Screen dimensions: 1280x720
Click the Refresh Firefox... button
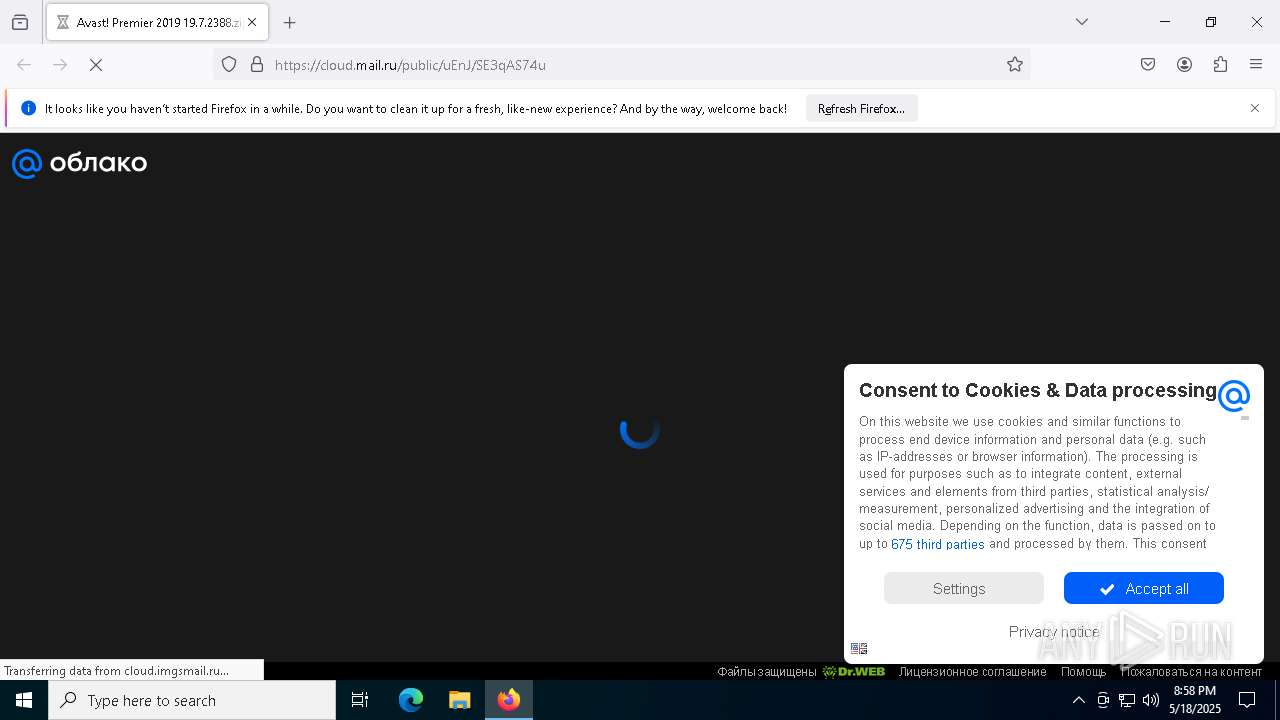click(x=861, y=109)
